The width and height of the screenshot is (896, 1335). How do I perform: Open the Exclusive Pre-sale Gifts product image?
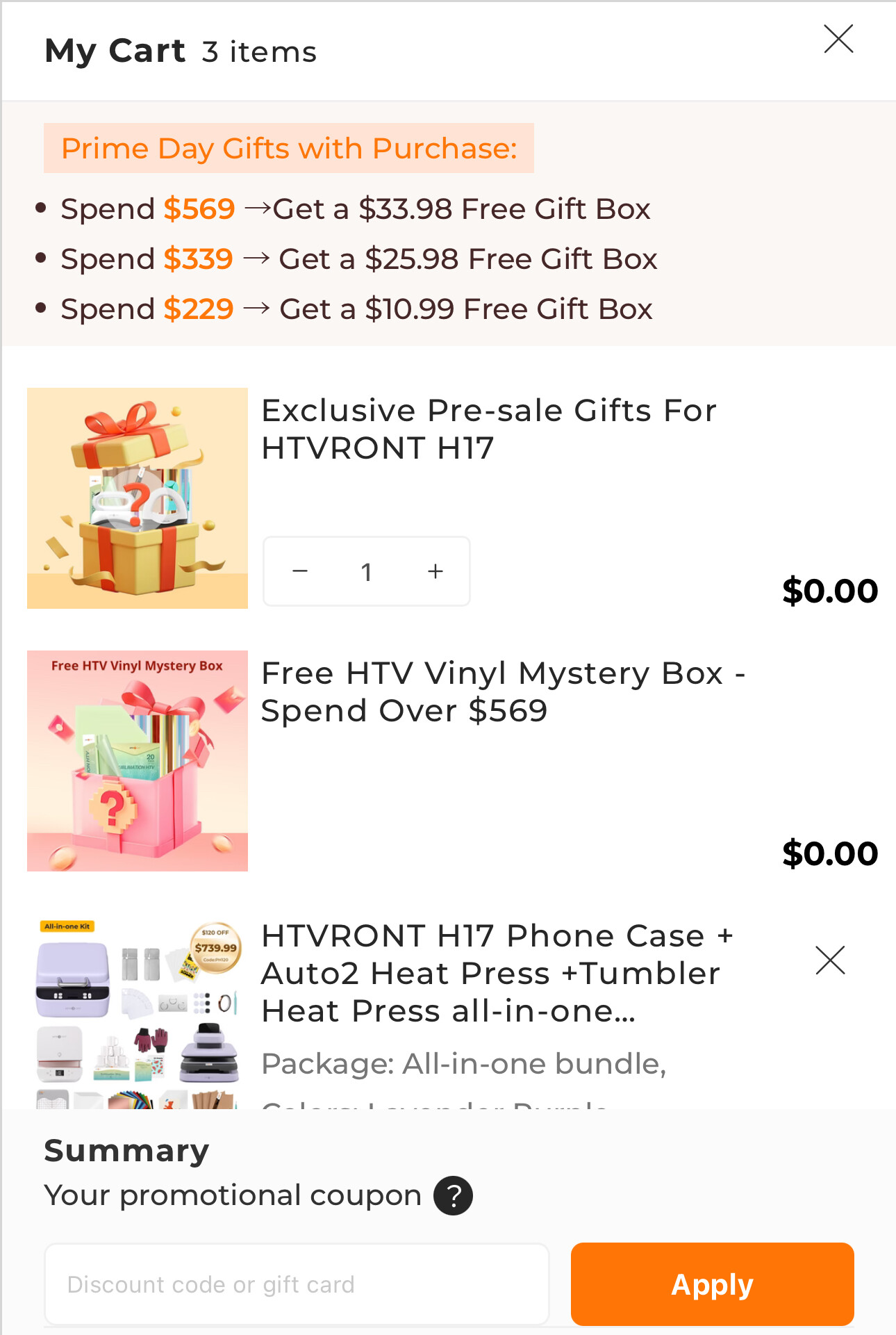[138, 498]
